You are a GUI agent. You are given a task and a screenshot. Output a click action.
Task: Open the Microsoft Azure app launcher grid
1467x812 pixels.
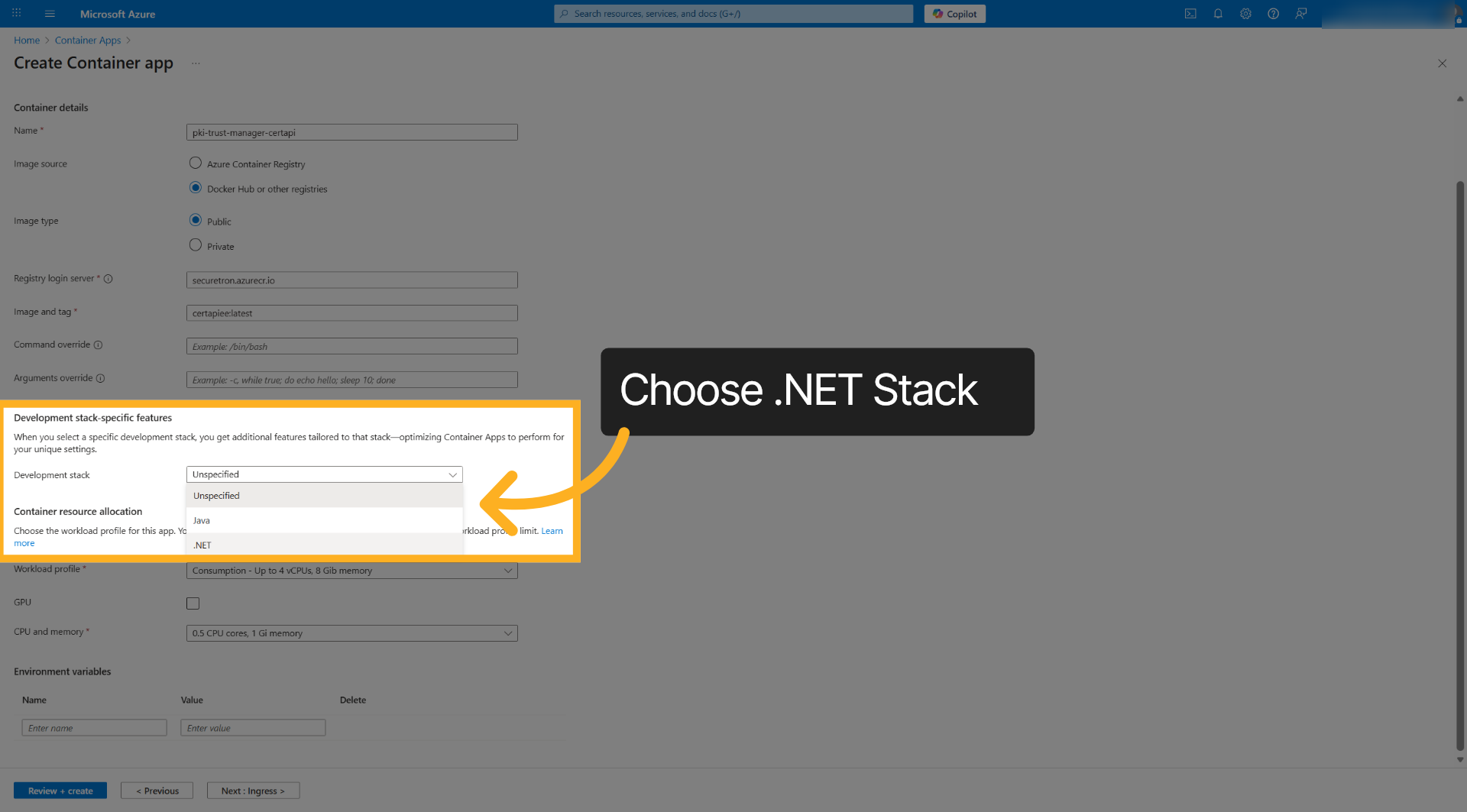click(x=16, y=13)
